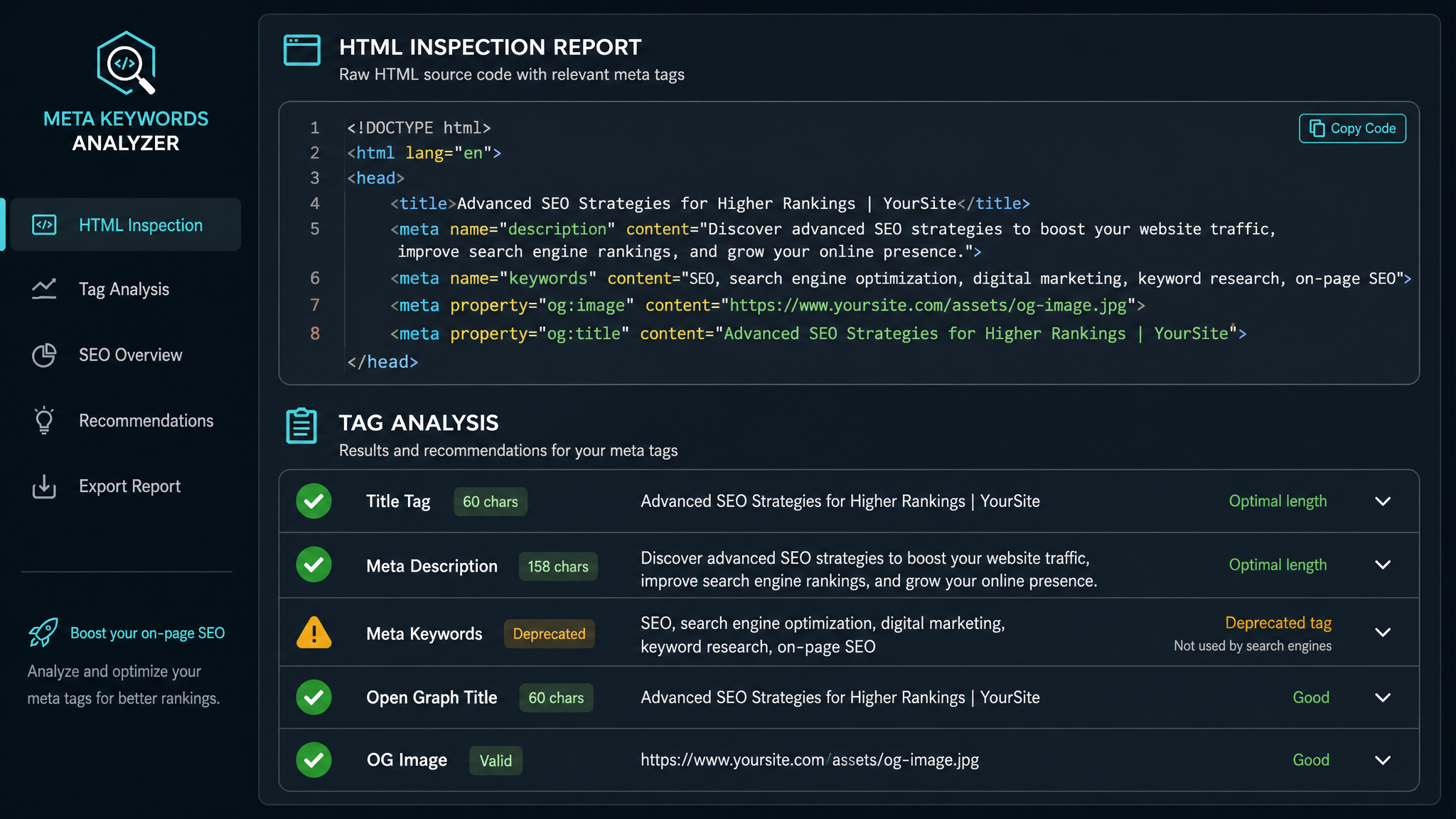
Task: Expand the OG Image row chevron
Action: click(x=1383, y=760)
